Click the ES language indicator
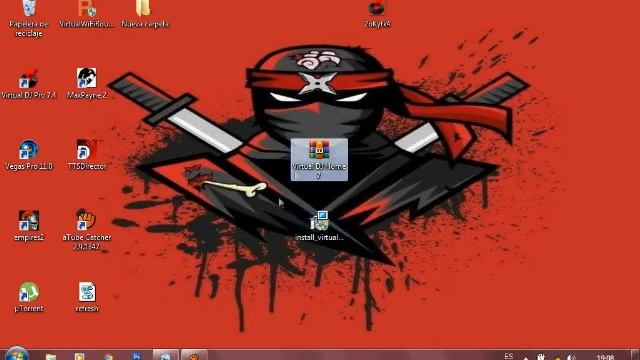Image resolution: width=640 pixels, height=360 pixels. 509,356
